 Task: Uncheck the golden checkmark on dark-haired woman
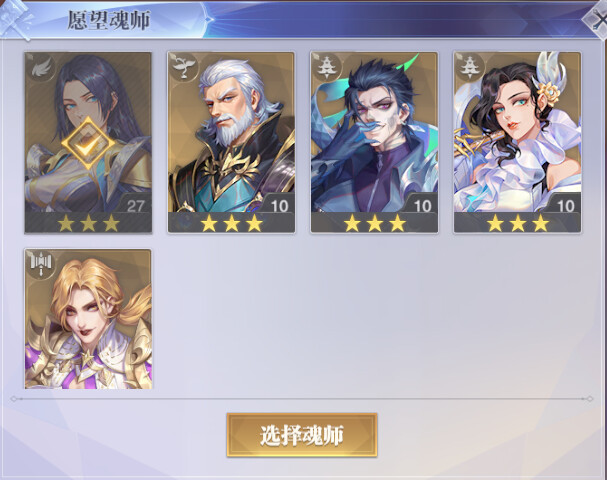tap(88, 144)
